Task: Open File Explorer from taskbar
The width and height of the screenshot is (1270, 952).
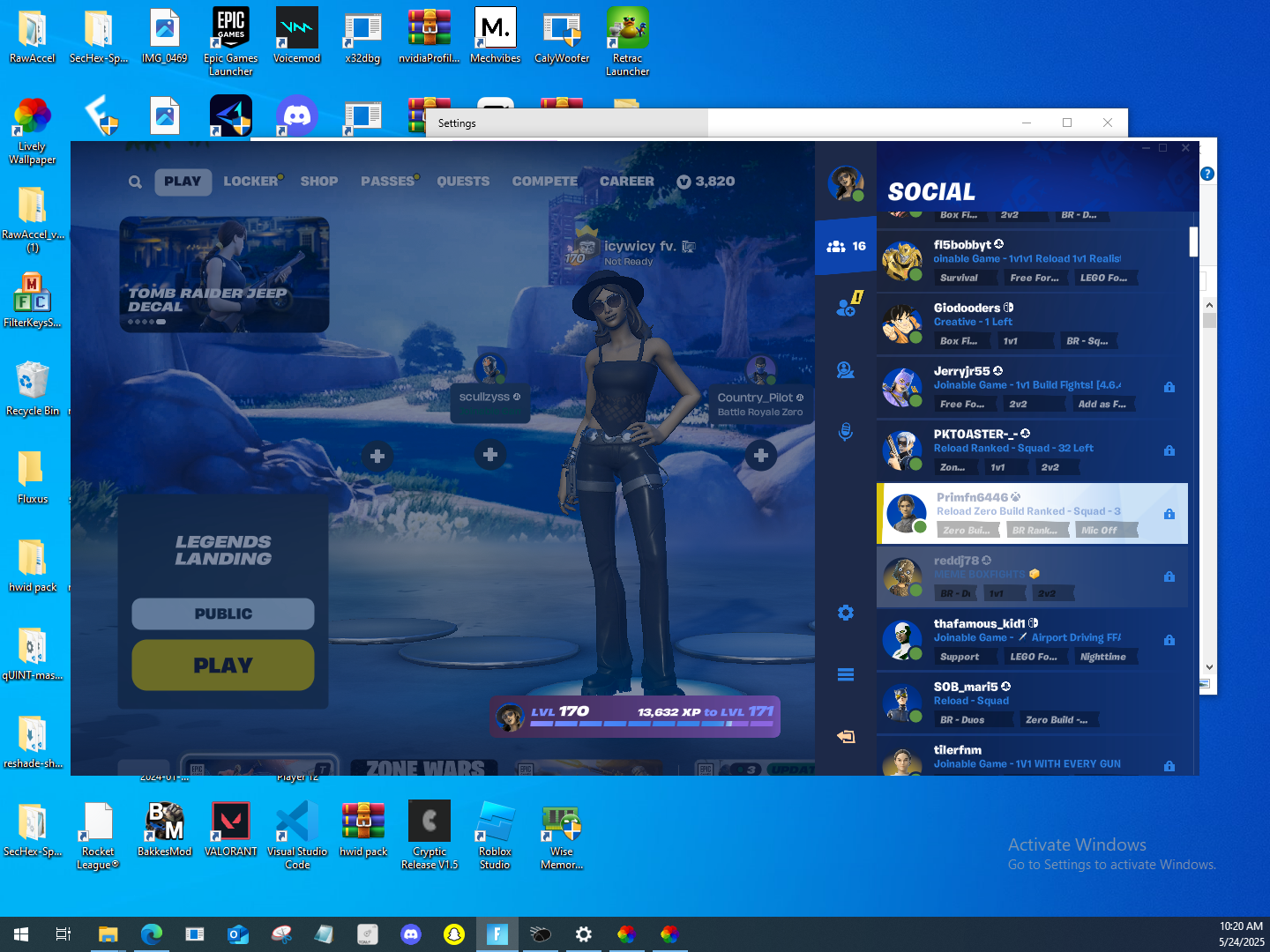Action: tap(108, 934)
